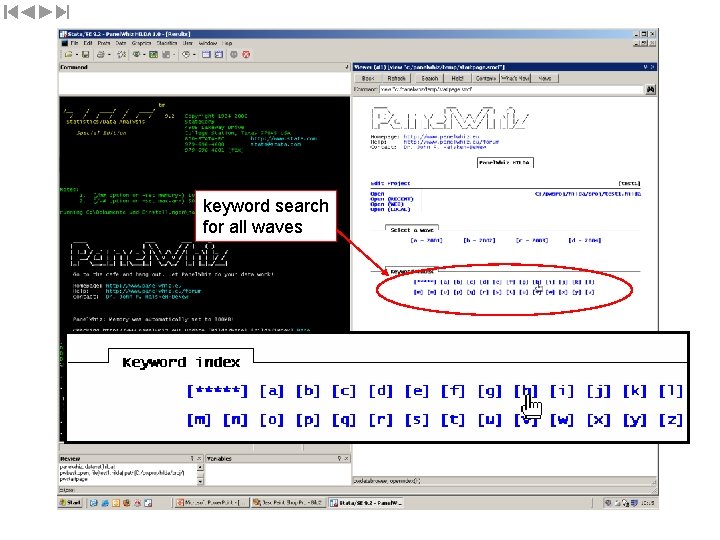This screenshot has height=540, width=720.
Task: Click the binoculars find icon in Viewer
Action: click(x=651, y=90)
